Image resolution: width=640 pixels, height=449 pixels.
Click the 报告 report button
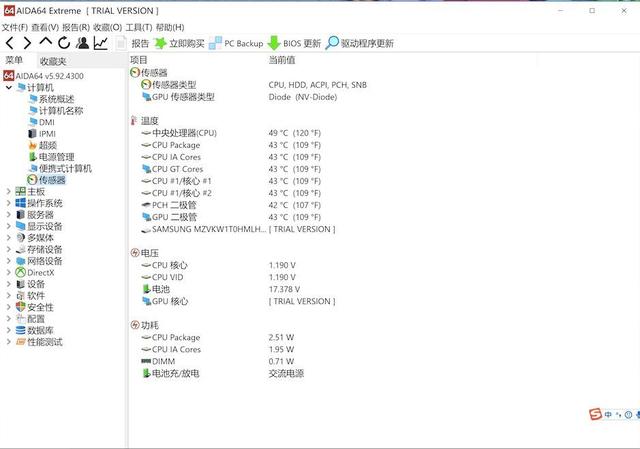[133, 43]
